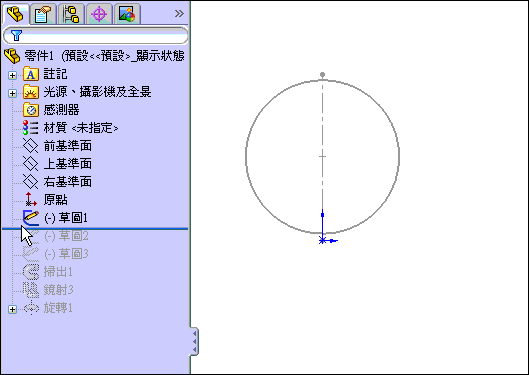Expand the 旋轉1 feature node
529x375 pixels.
(12, 309)
